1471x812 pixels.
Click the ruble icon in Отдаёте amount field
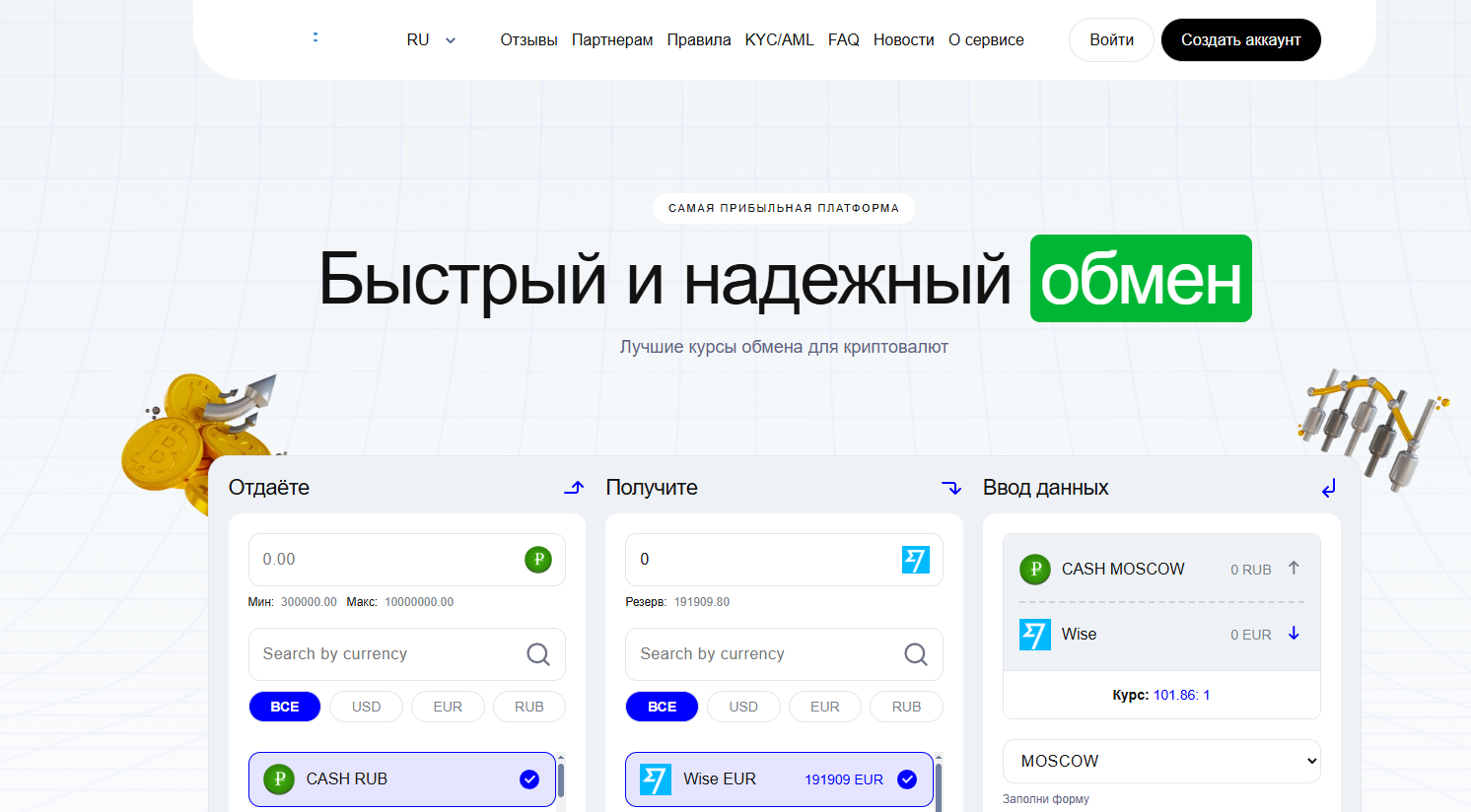point(538,560)
